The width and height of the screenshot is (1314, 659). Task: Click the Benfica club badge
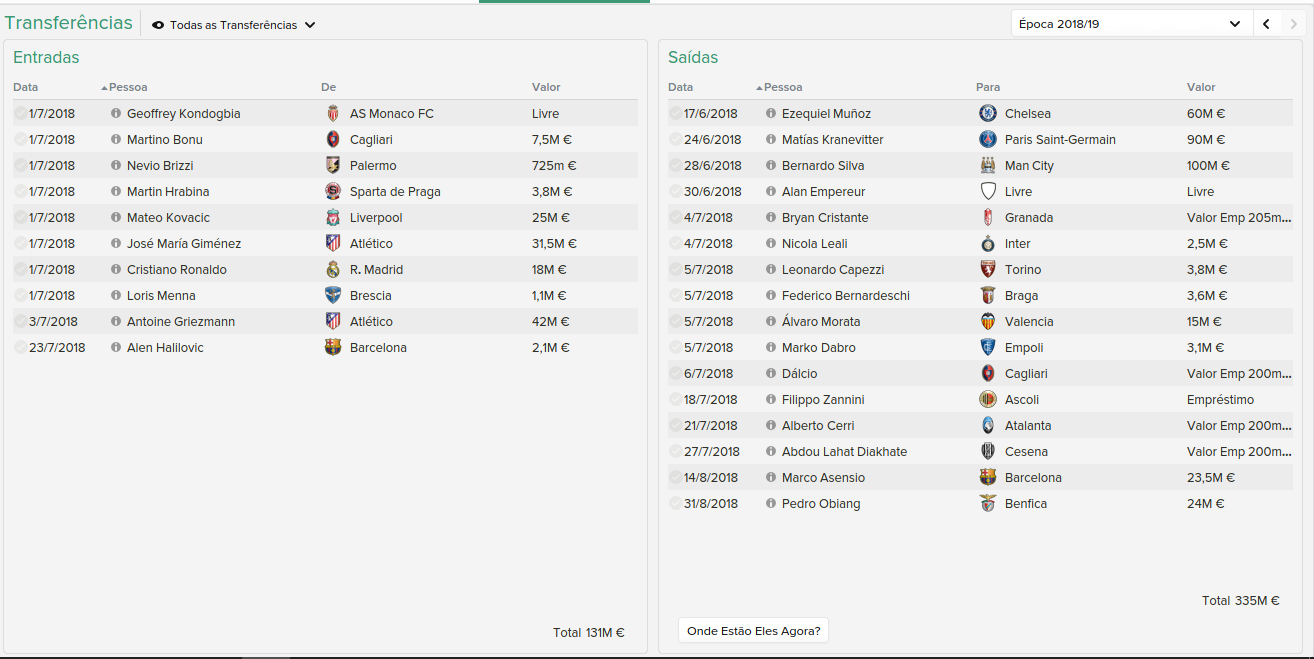tap(988, 503)
